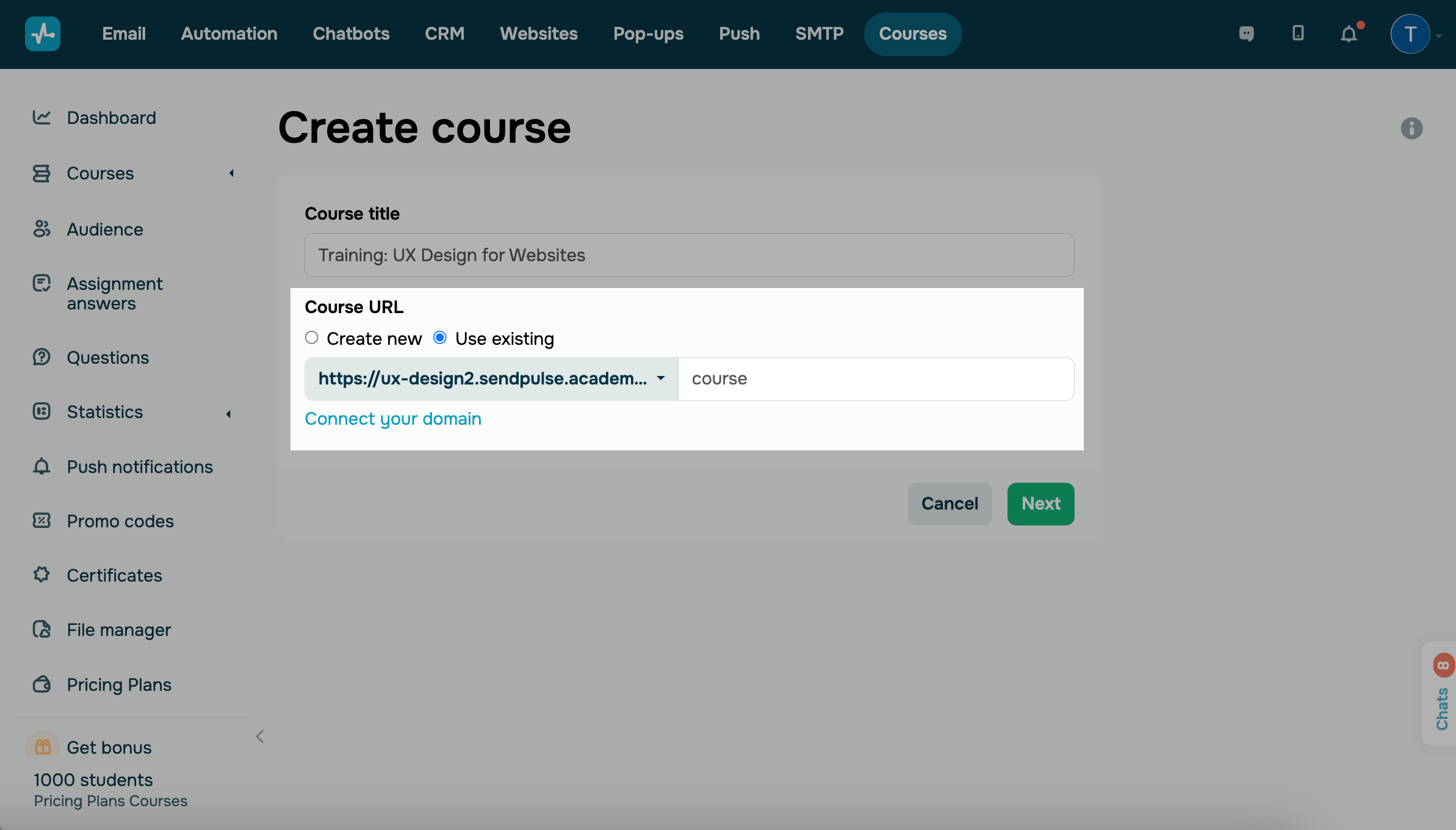Click the green Next button
This screenshot has width=1456, height=830.
(x=1040, y=503)
